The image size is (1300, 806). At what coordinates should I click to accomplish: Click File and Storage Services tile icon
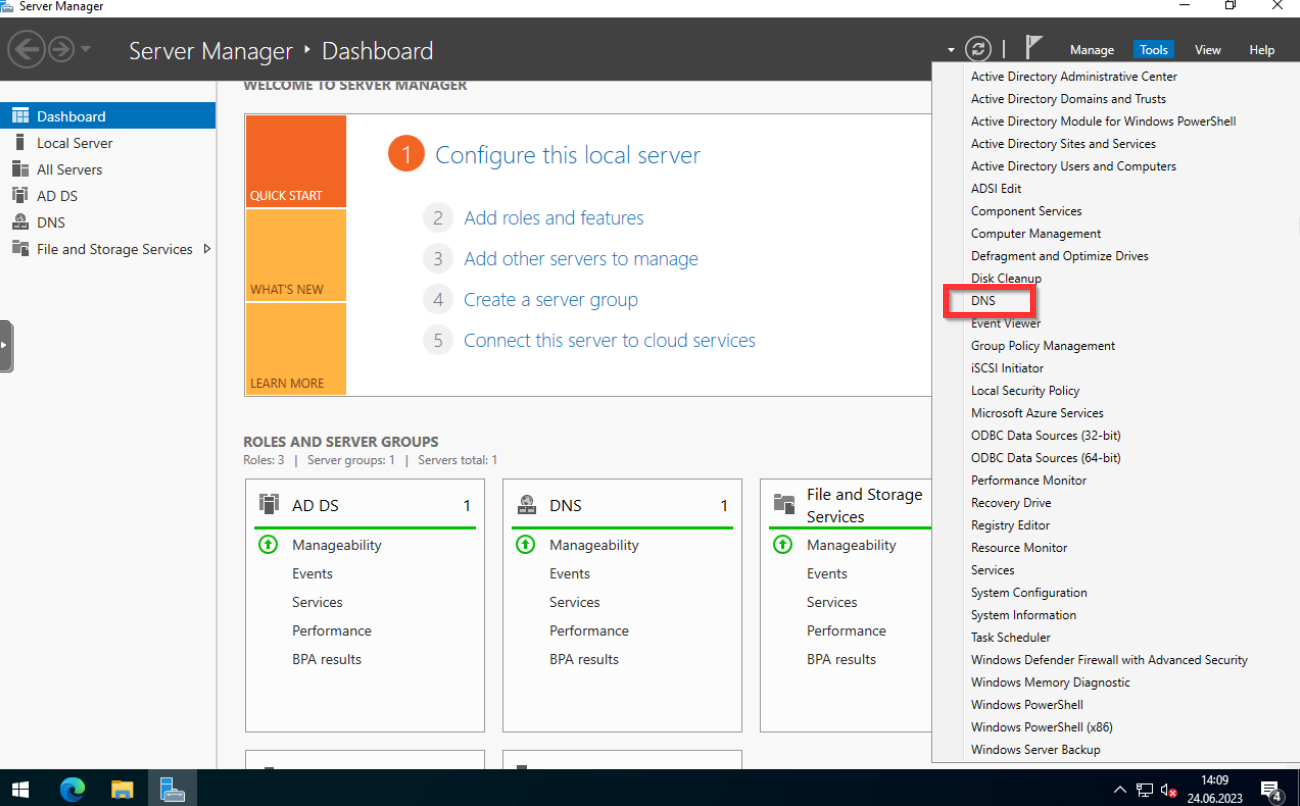pos(783,504)
